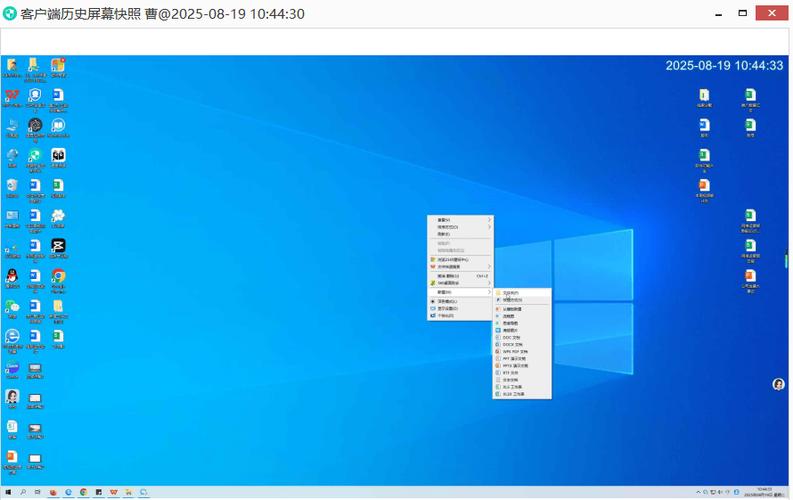This screenshot has height=500, width=793.
Task: Select the Recycle Bin desktop icon
Action: pyautogui.click(x=12, y=188)
